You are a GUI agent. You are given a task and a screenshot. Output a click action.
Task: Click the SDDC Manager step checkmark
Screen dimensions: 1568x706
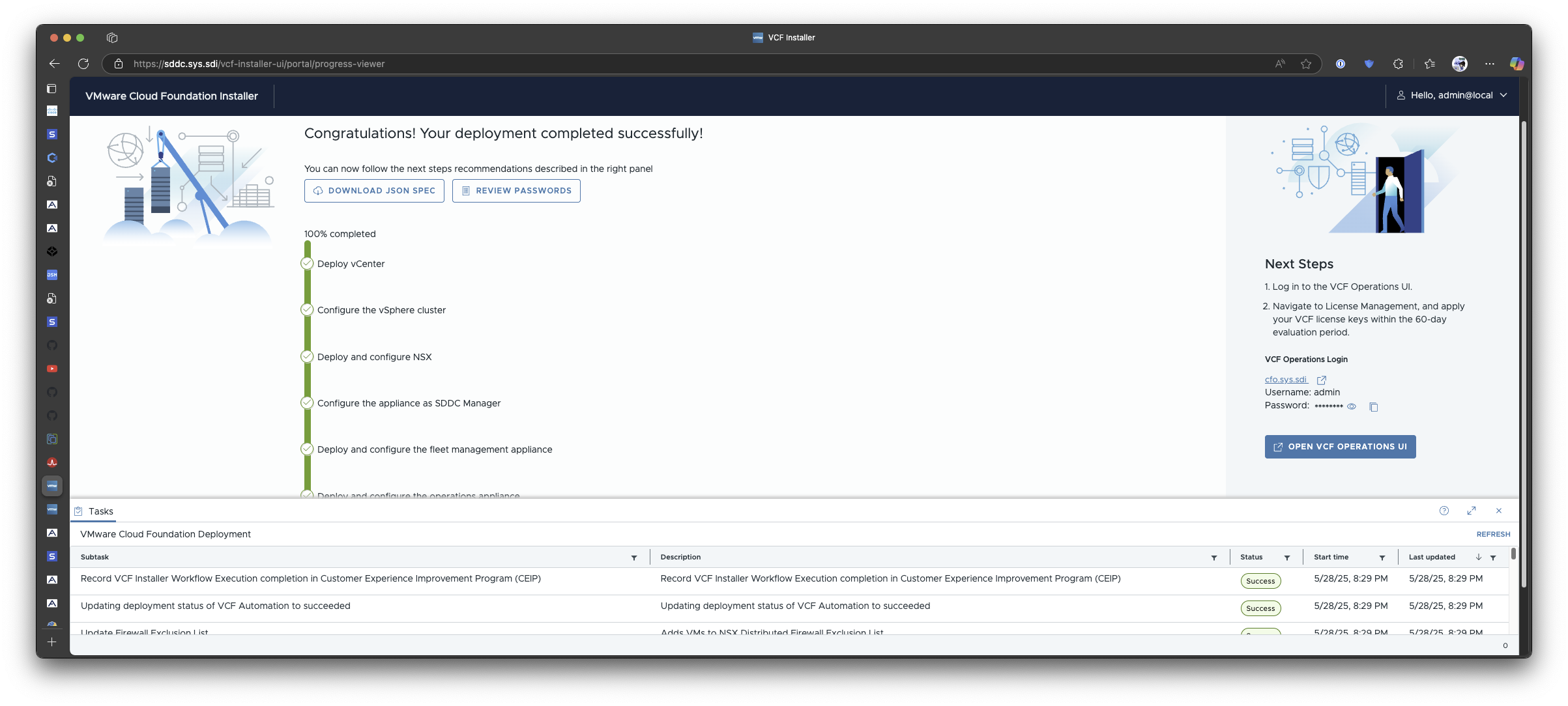tap(307, 402)
